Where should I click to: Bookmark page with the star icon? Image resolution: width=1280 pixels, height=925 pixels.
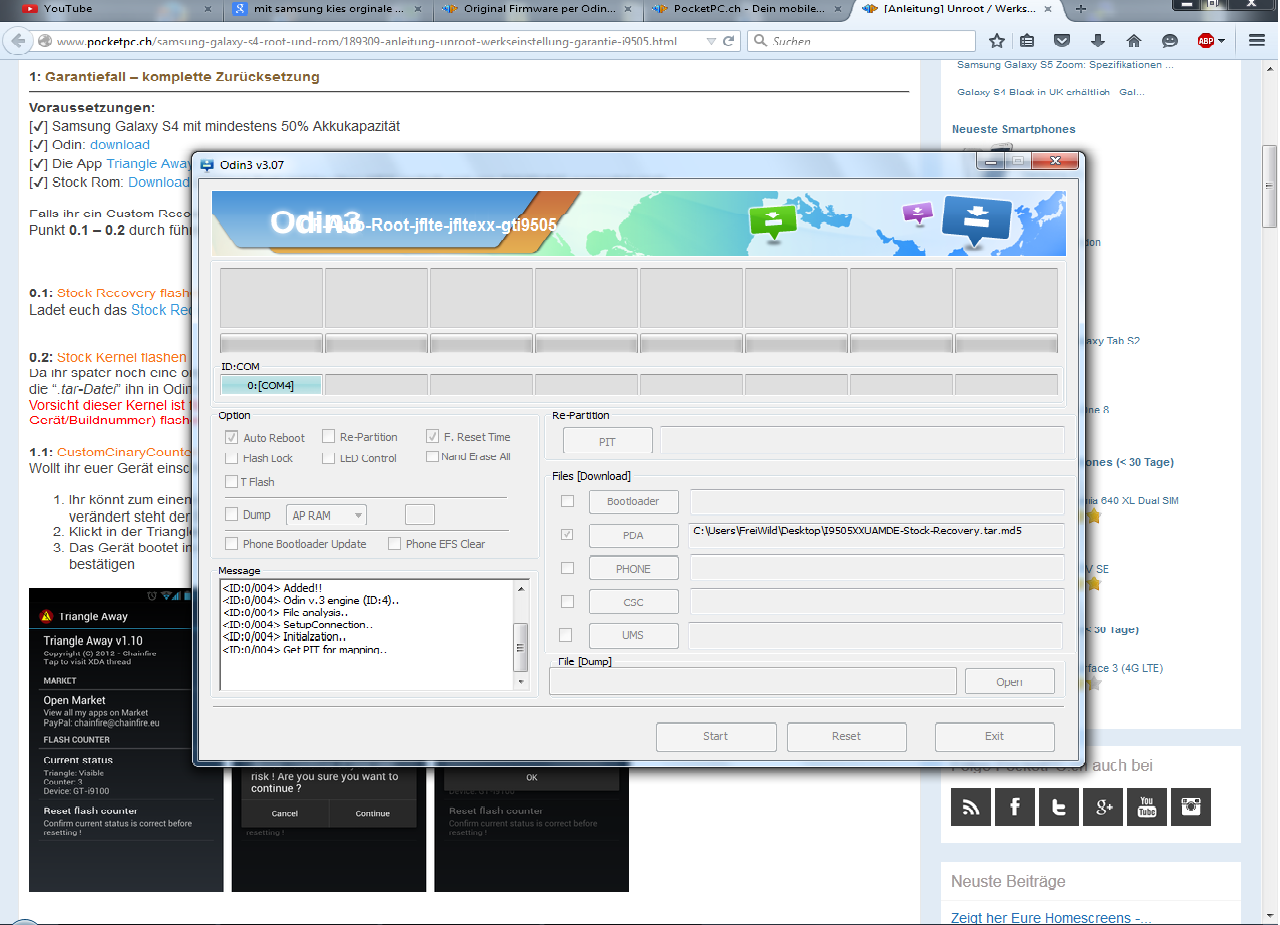point(997,41)
